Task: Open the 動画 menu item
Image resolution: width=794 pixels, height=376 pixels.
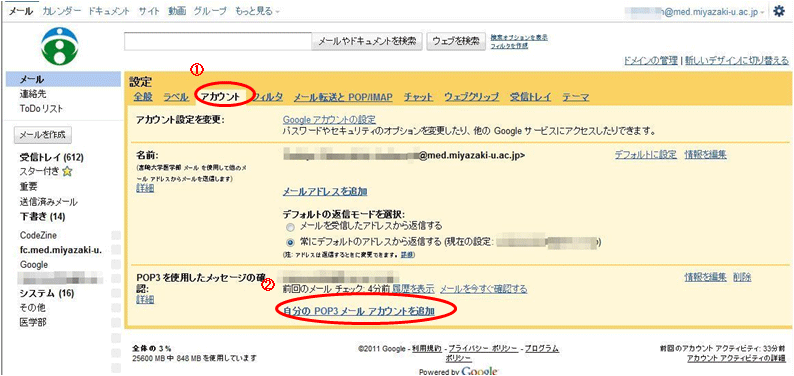Action: 176,12
